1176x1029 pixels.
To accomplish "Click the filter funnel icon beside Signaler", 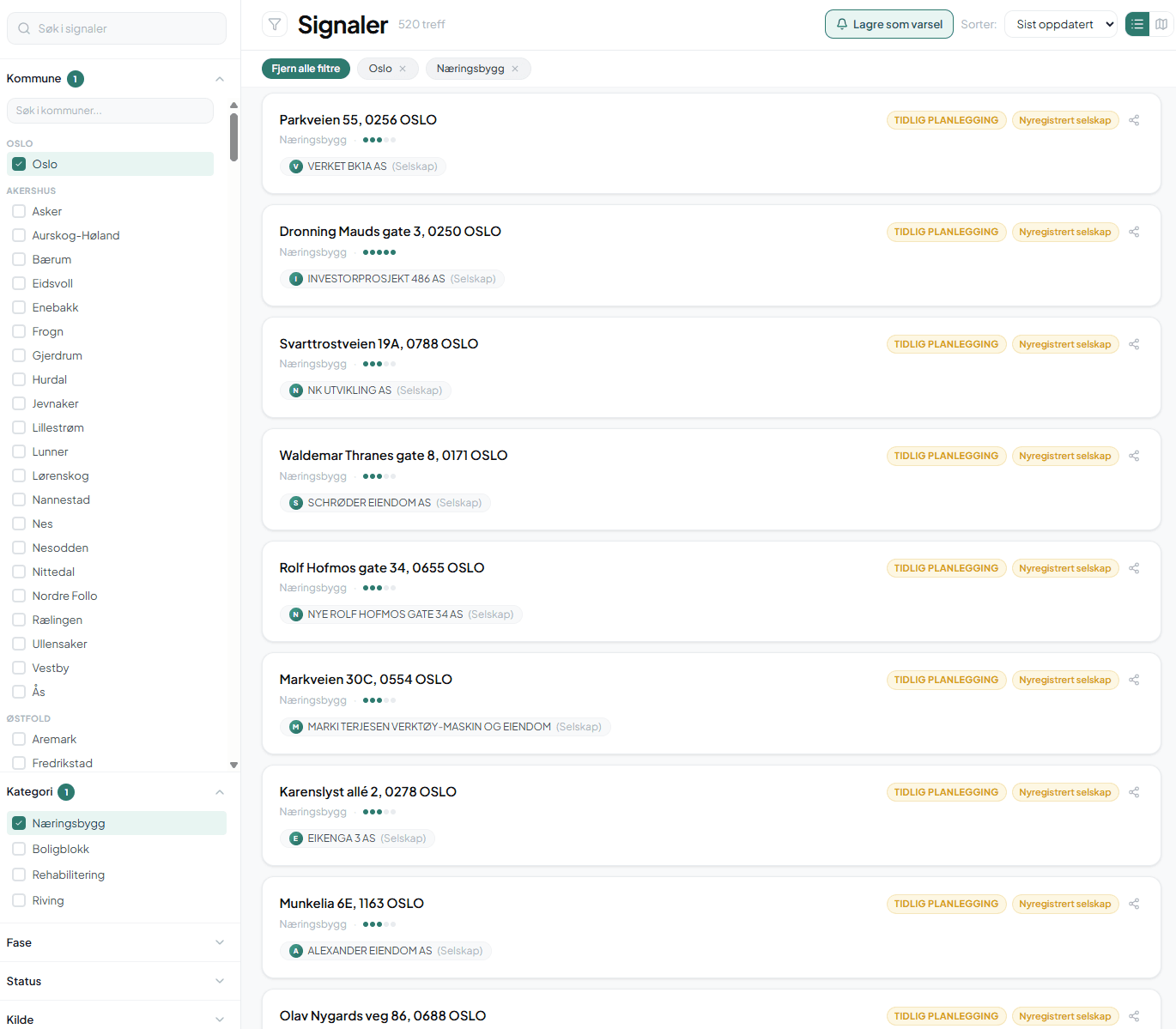I will (275, 24).
